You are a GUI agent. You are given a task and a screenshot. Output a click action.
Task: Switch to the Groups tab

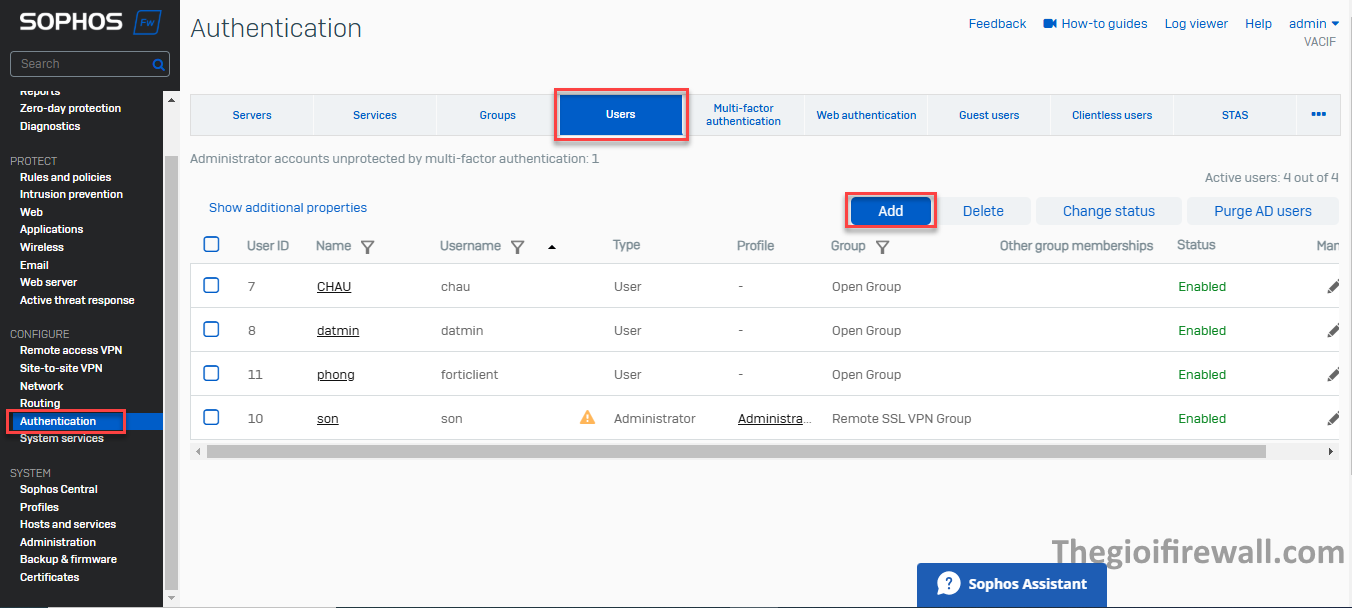(x=497, y=115)
